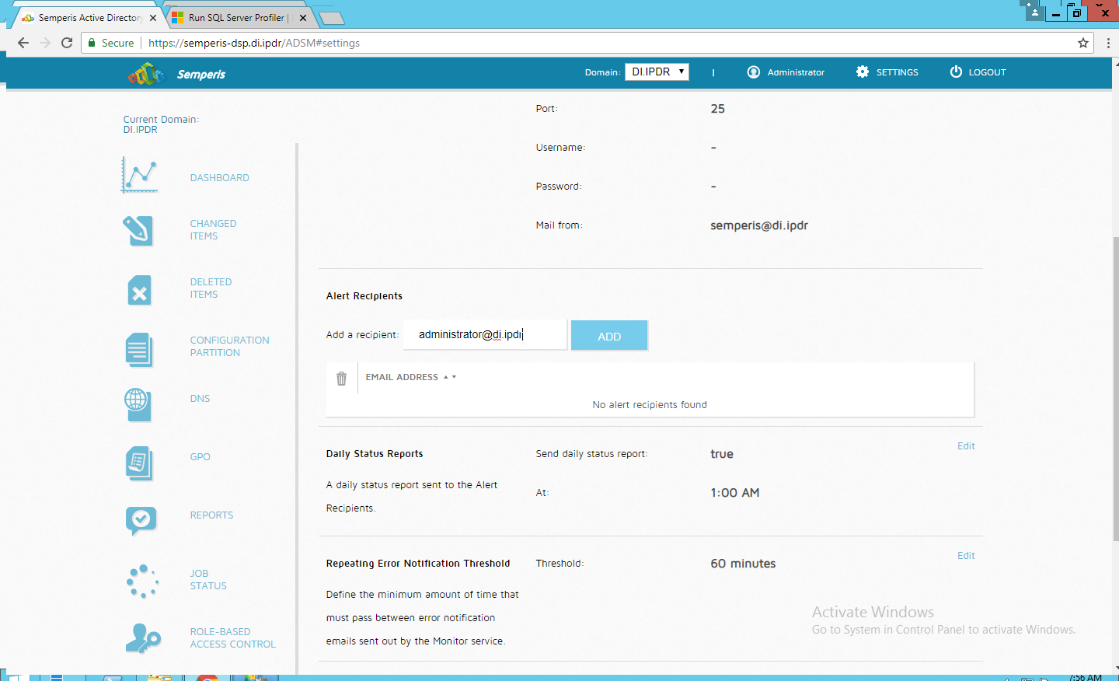
Task: Open Deleted Items icon in sidebar
Action: pyautogui.click(x=140, y=289)
